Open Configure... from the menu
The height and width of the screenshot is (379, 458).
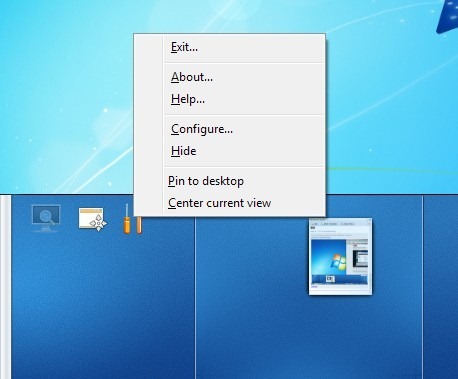(229, 129)
